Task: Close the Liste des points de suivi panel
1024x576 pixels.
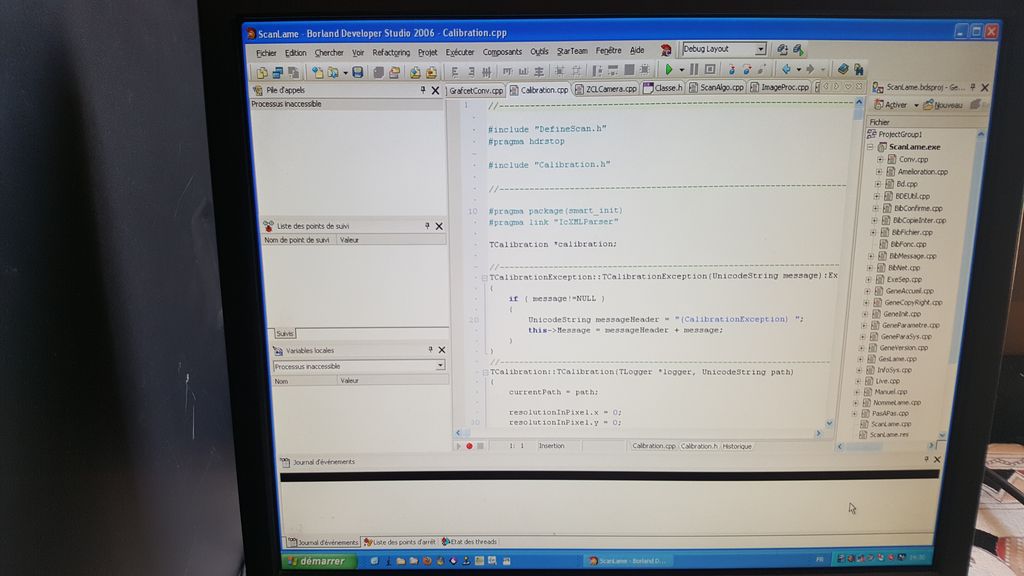Action: [439, 226]
